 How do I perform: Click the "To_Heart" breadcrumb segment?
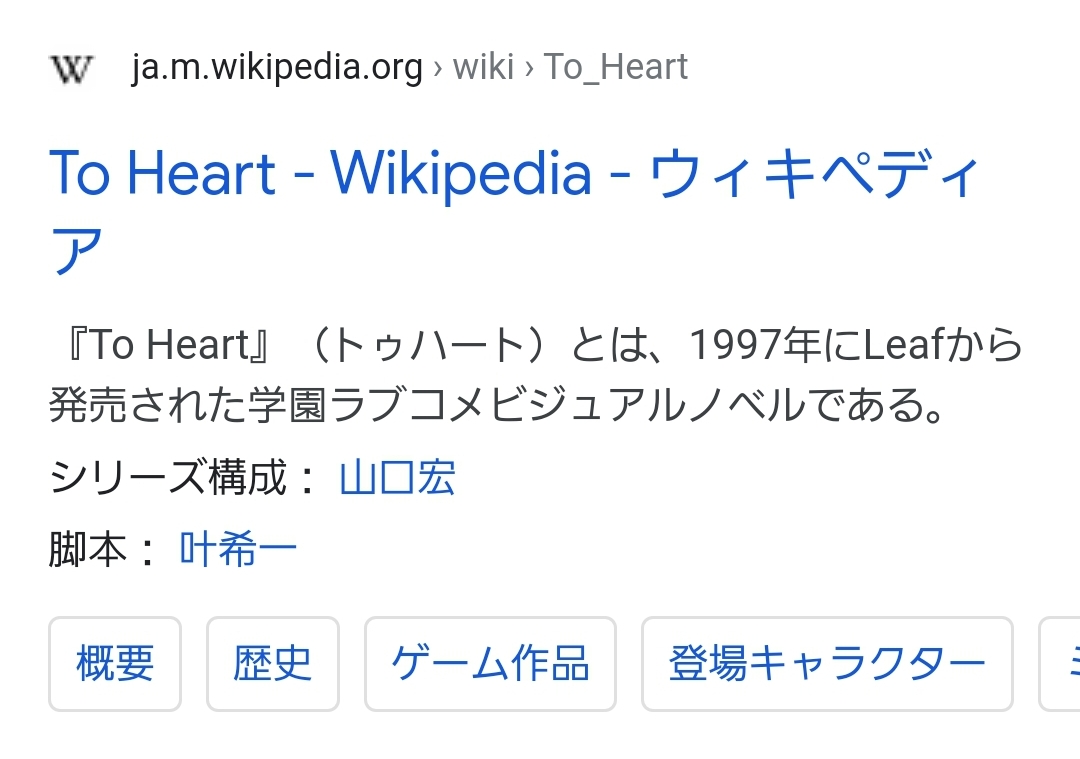tap(616, 68)
